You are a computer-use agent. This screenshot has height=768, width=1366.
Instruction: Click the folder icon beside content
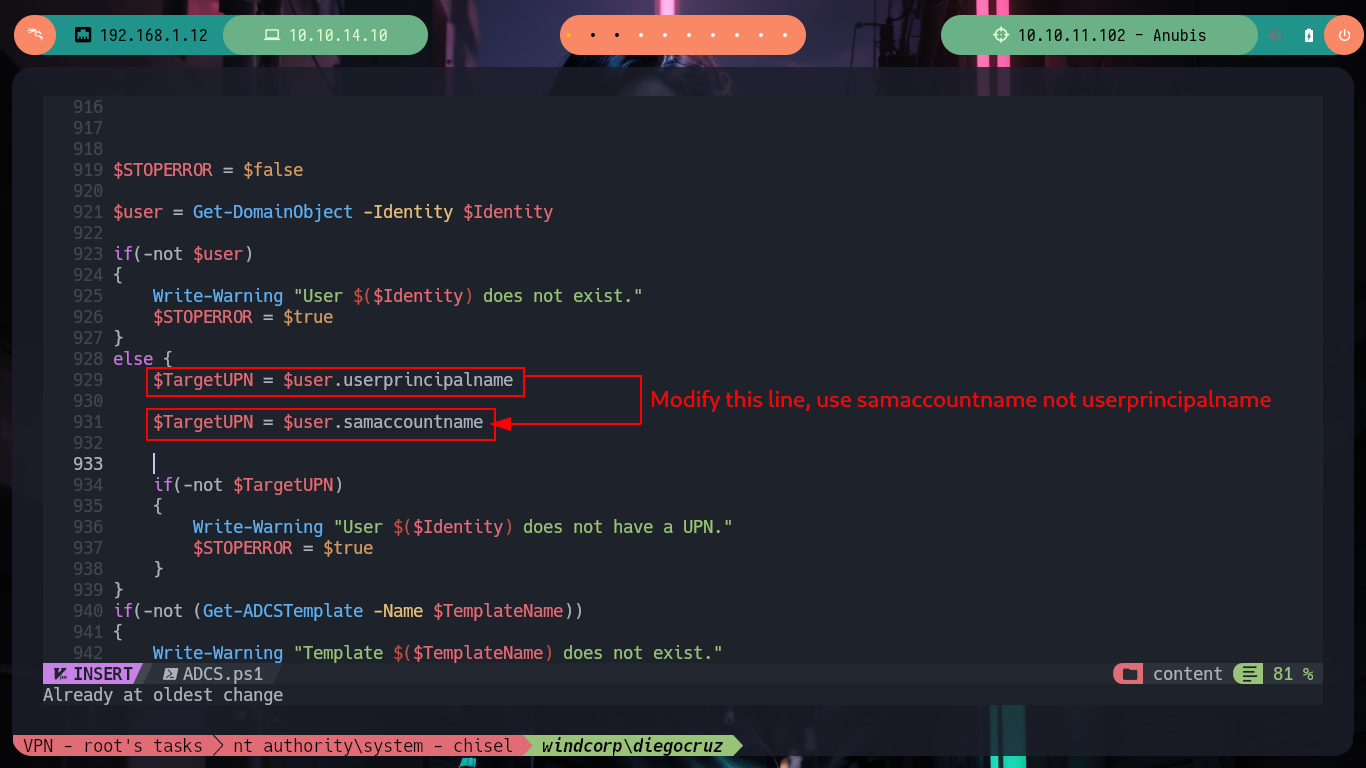pos(1130,674)
